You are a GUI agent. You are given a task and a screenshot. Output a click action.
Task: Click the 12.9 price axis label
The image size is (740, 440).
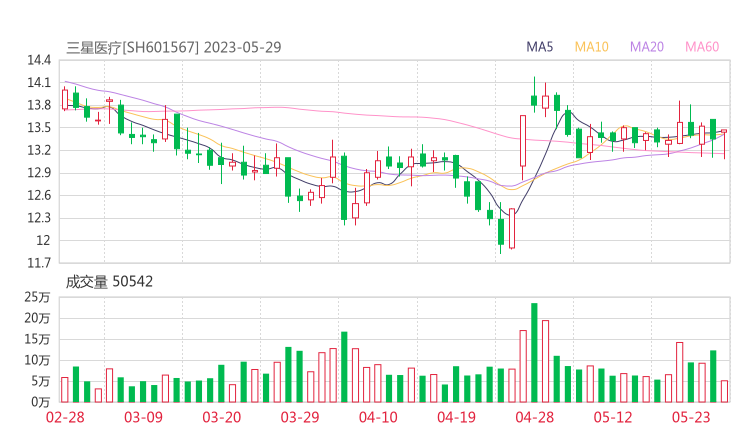click(38, 173)
